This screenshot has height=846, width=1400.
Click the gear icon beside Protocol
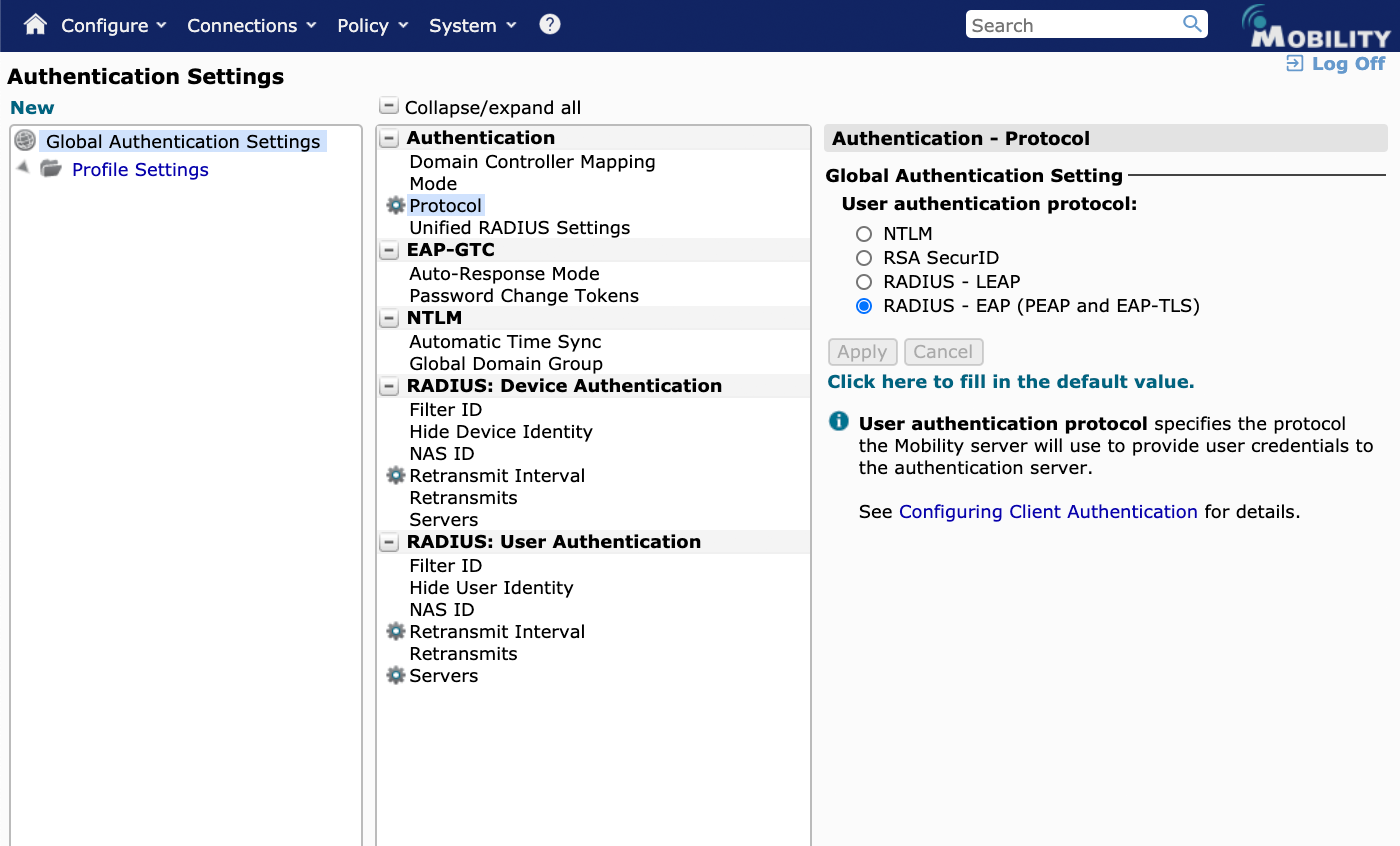coord(396,206)
